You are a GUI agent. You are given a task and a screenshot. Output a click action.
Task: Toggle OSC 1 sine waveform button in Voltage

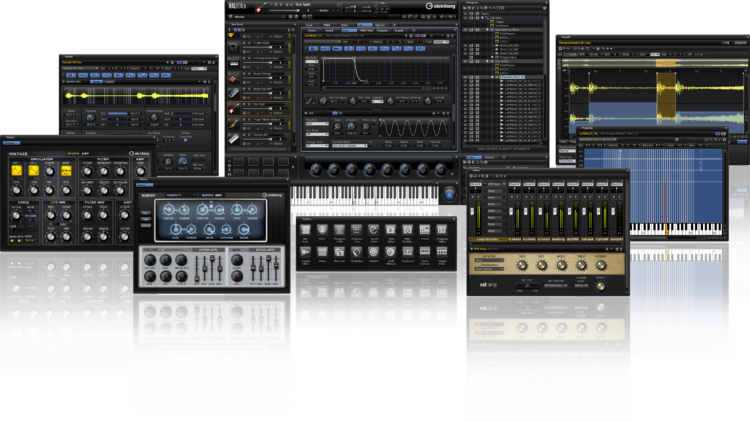click(17, 170)
